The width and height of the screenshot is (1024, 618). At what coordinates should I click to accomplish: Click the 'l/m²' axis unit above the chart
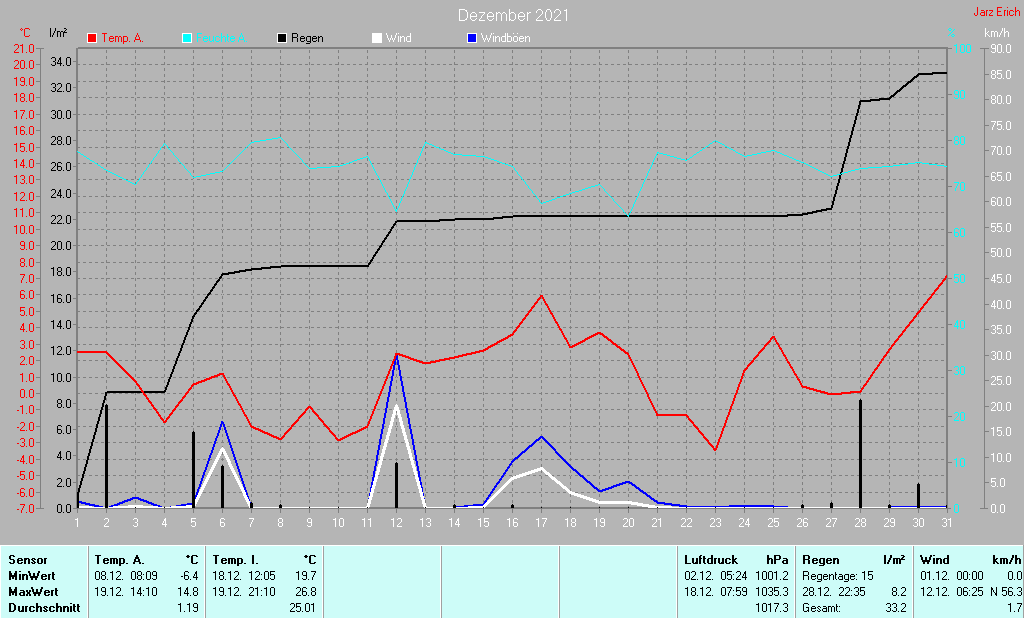point(58,33)
